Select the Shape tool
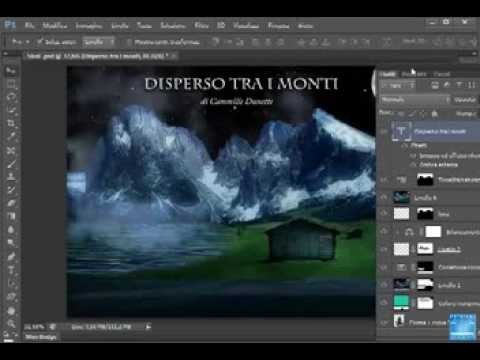480x360 pixels. tap(11, 296)
